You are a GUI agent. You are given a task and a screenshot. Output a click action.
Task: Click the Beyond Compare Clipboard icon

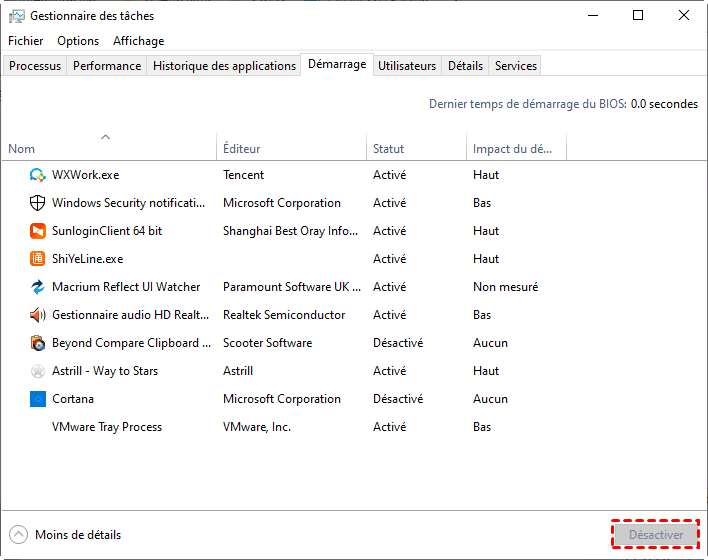click(37, 343)
